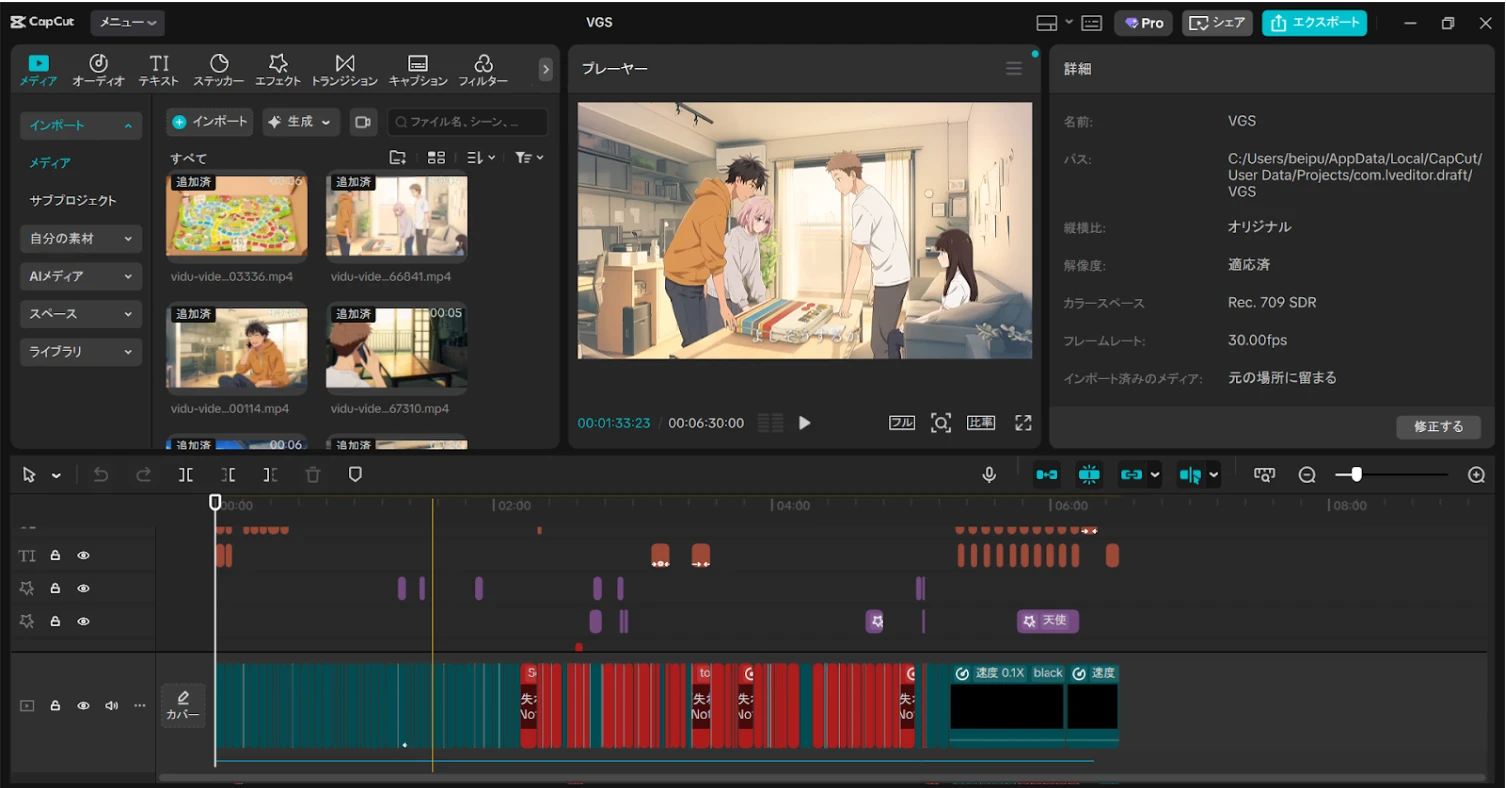Open the テキスト tab
The image size is (1506, 788).
tap(159, 70)
